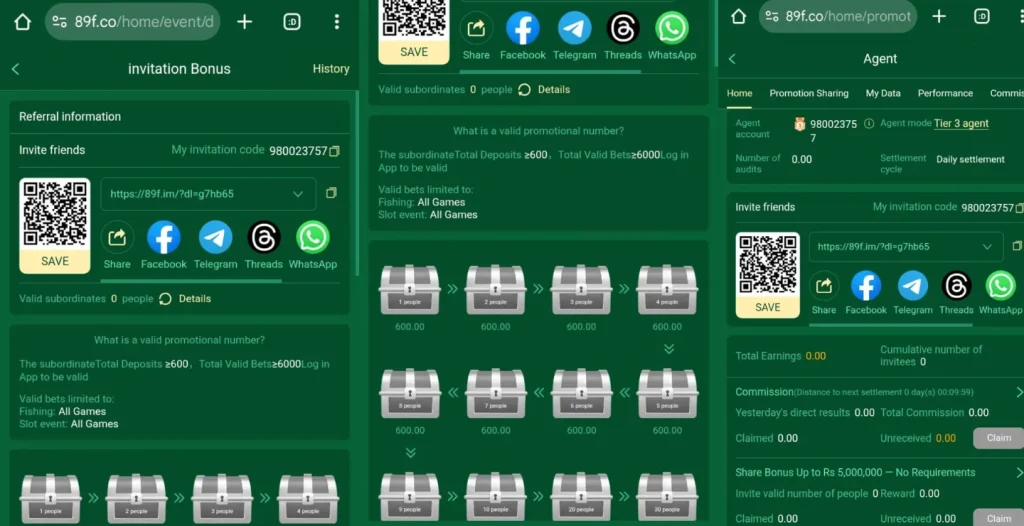This screenshot has height=526, width=1024.
Task: Open the browser three-dot menu
Action: 337,22
